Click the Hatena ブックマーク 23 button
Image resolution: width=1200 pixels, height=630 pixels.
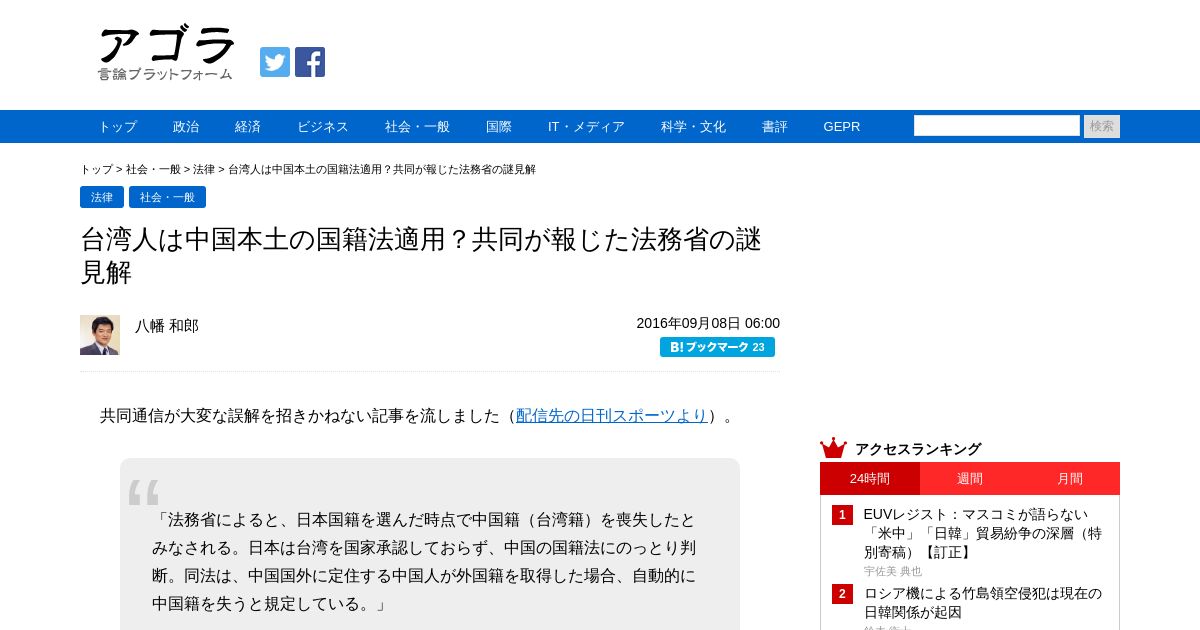717,347
